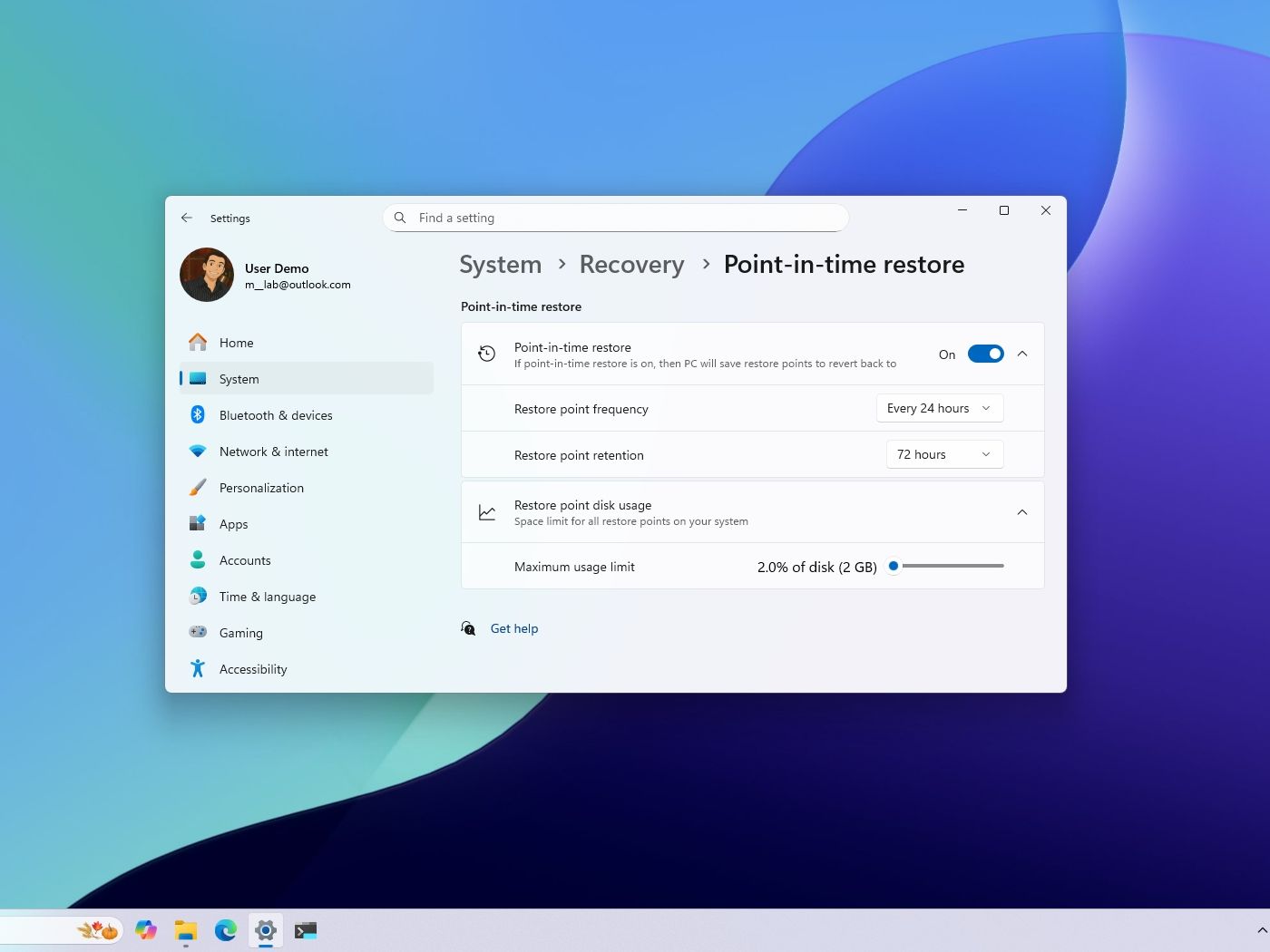The image size is (1270, 952).
Task: Open Time & language settings
Action: (307, 597)
